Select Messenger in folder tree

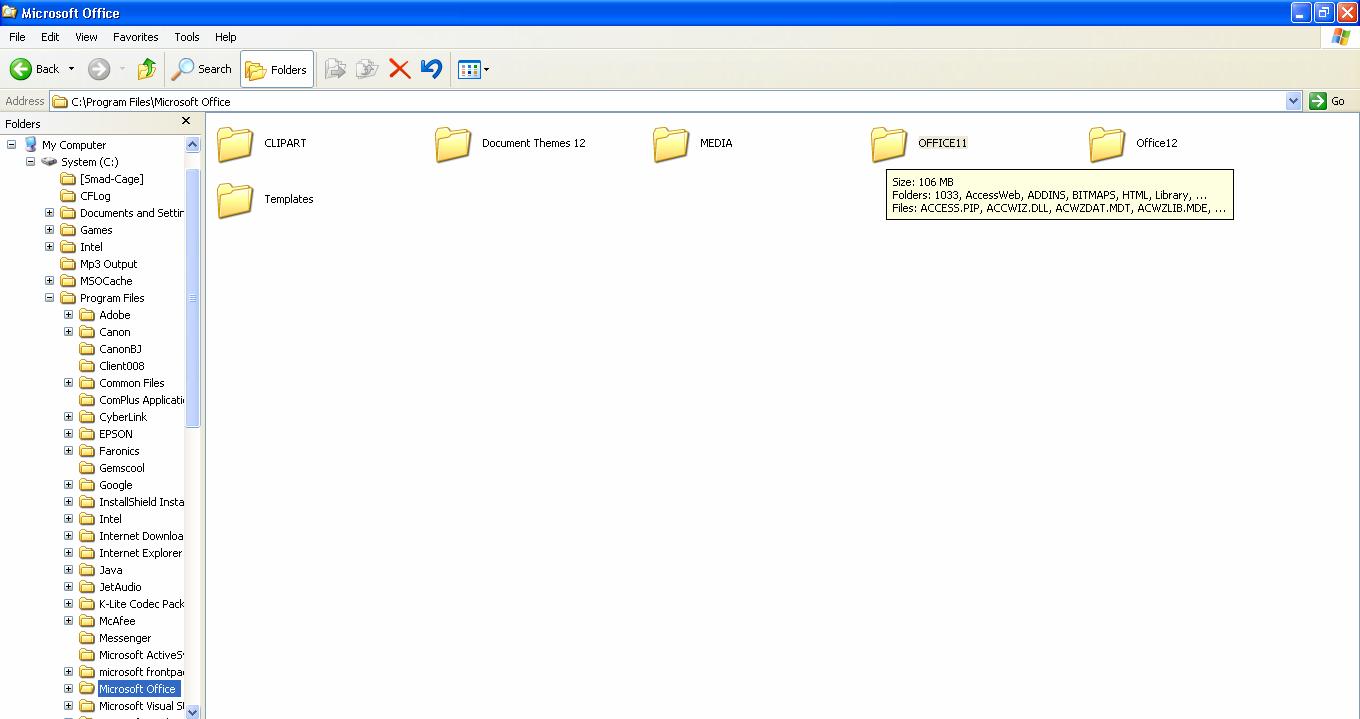coord(125,638)
